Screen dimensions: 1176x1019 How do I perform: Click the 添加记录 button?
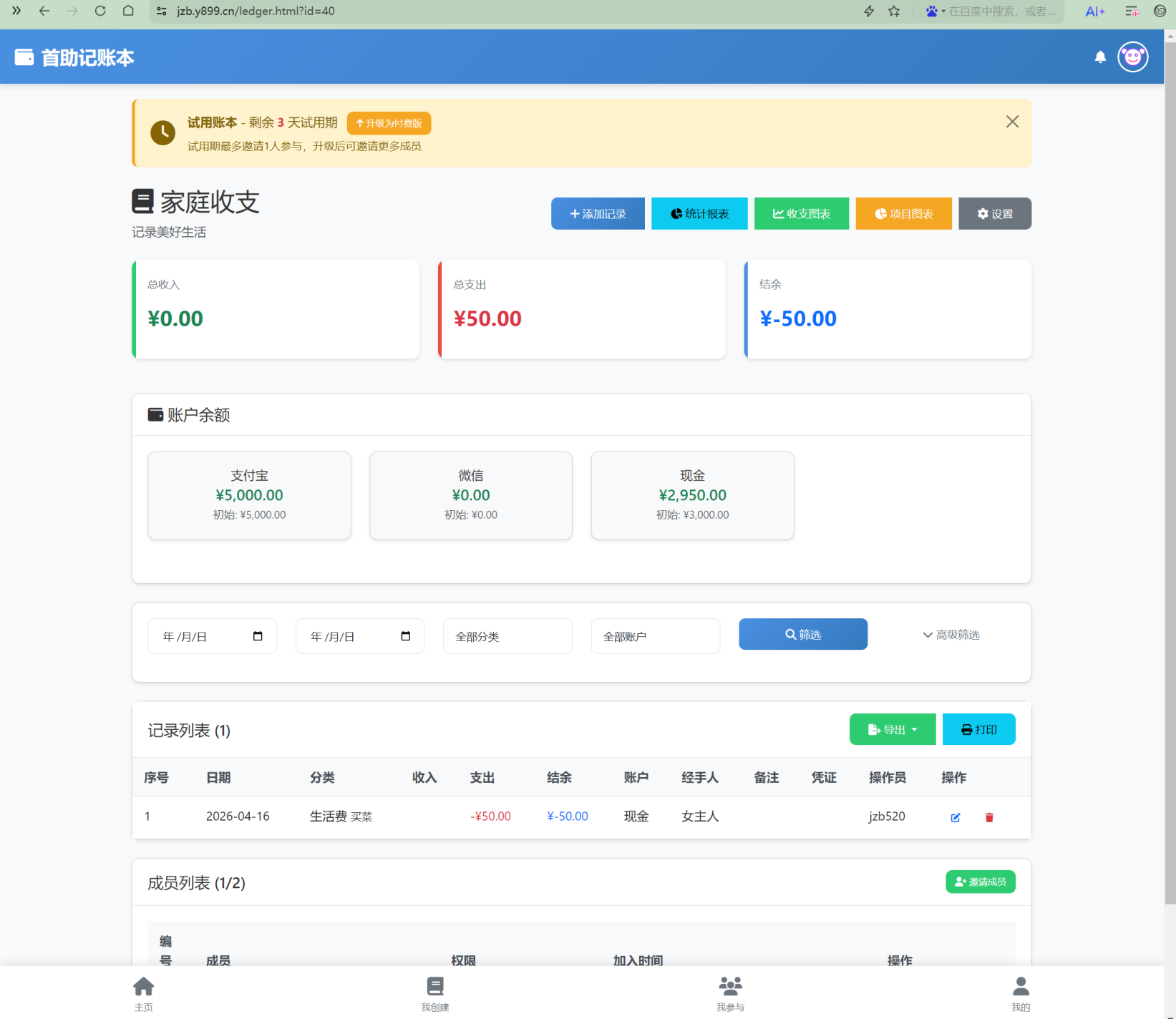(x=598, y=214)
